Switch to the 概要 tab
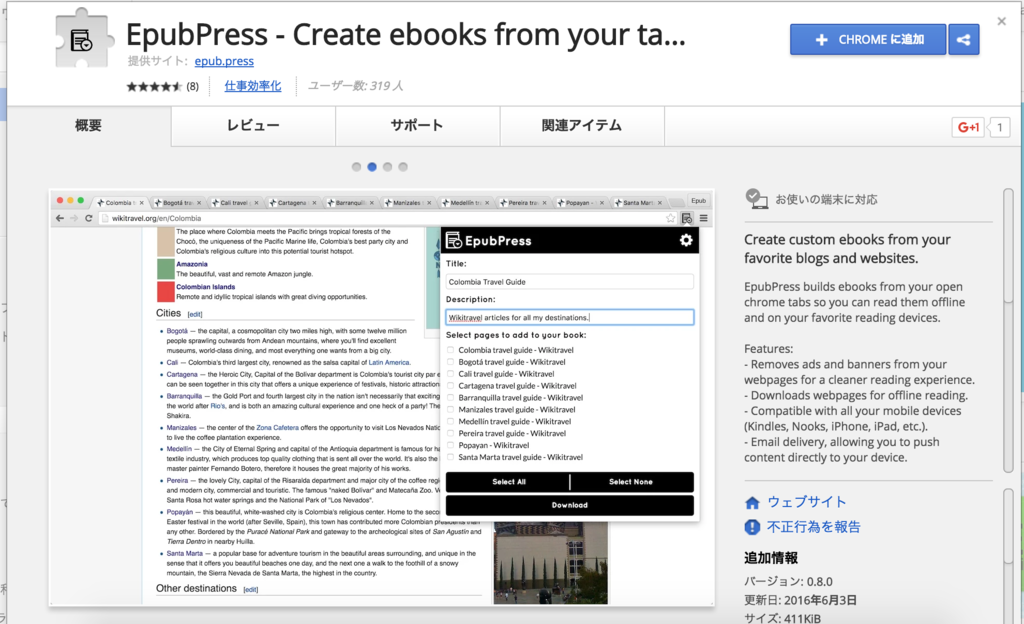 coord(89,125)
